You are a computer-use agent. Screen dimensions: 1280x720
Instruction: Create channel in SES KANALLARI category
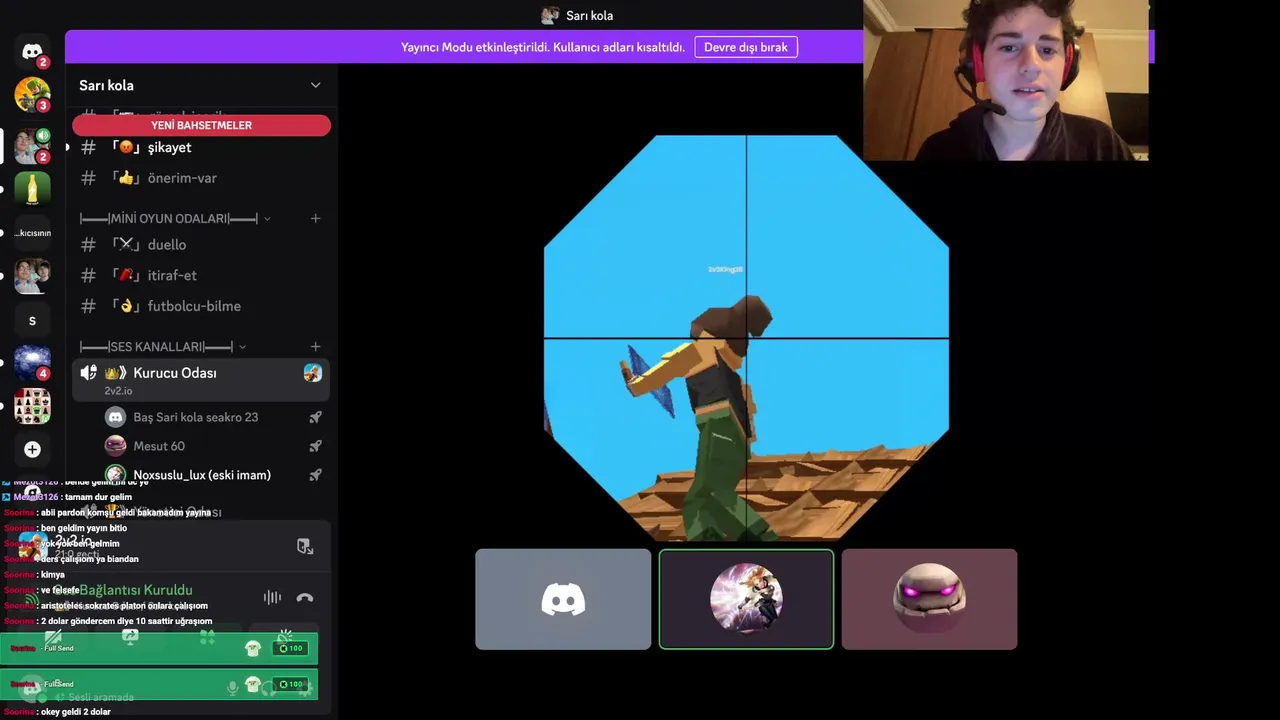pyautogui.click(x=315, y=346)
